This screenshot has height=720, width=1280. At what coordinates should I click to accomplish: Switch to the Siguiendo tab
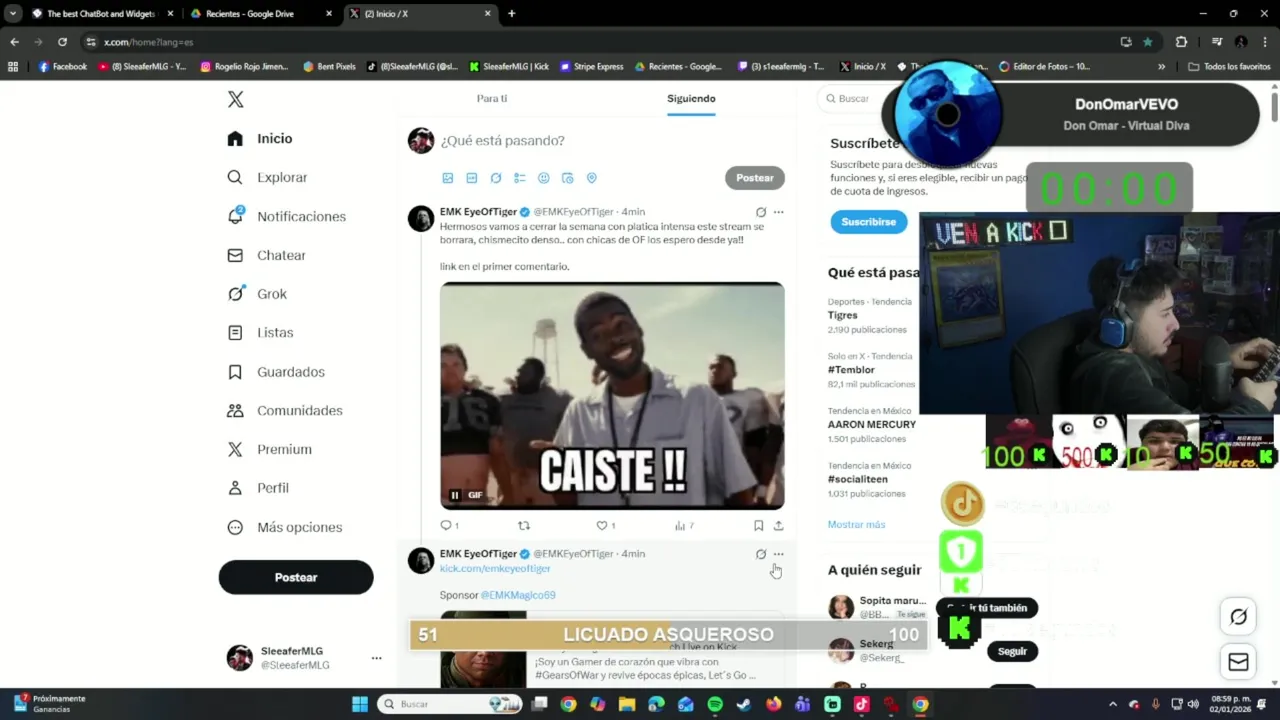691,99
